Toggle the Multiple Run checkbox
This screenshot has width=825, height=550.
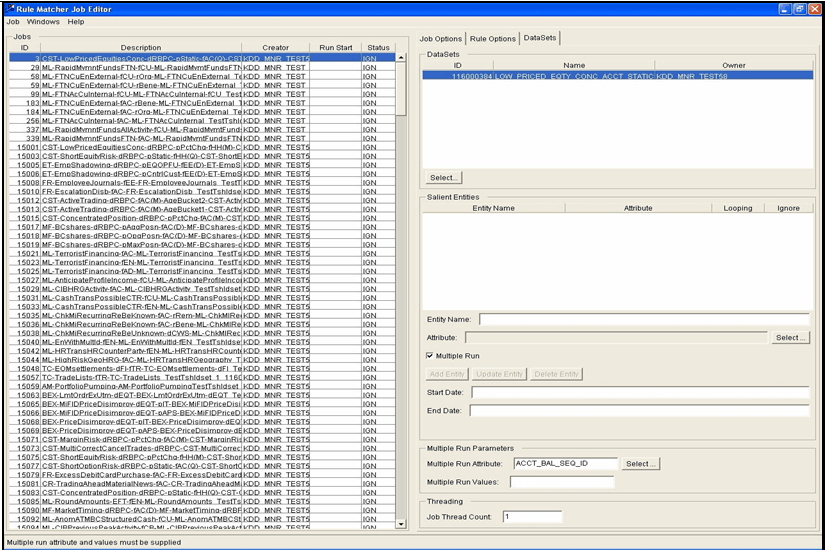[429, 356]
